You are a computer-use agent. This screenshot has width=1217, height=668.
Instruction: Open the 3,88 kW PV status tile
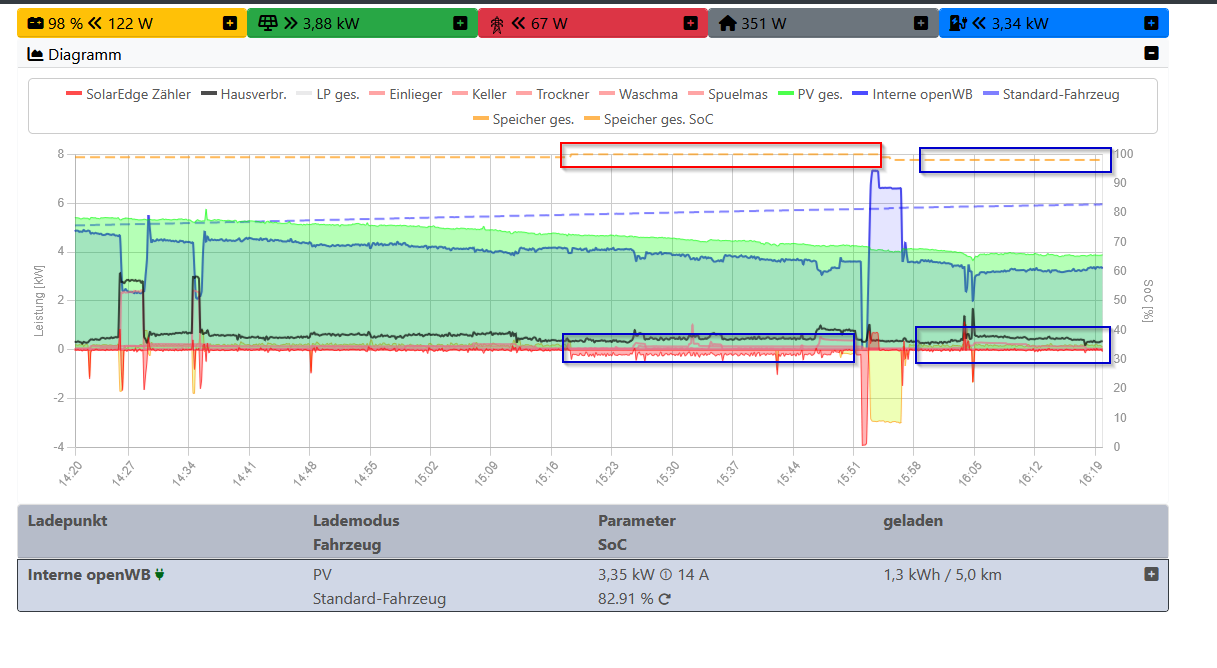[x=362, y=22]
